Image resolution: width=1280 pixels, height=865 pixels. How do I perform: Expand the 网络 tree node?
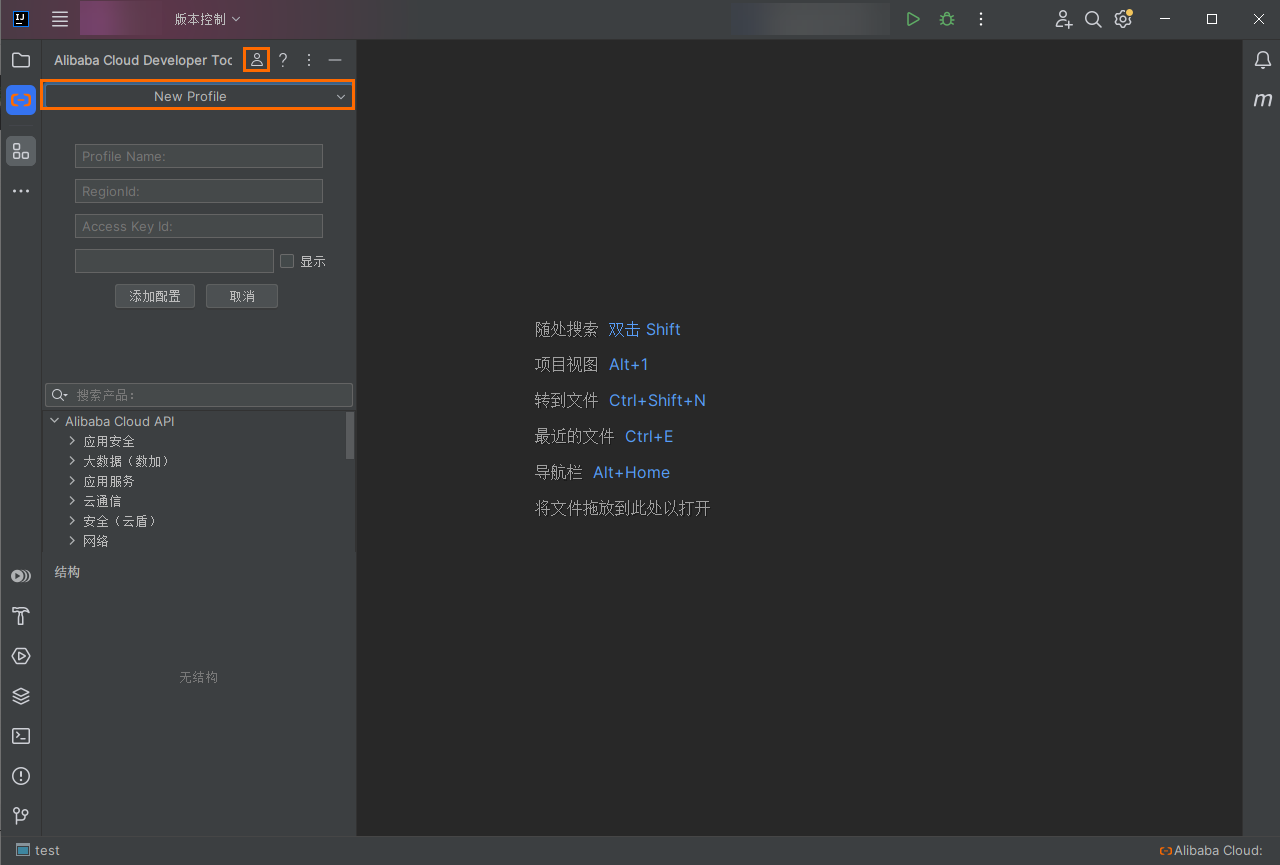coord(72,541)
